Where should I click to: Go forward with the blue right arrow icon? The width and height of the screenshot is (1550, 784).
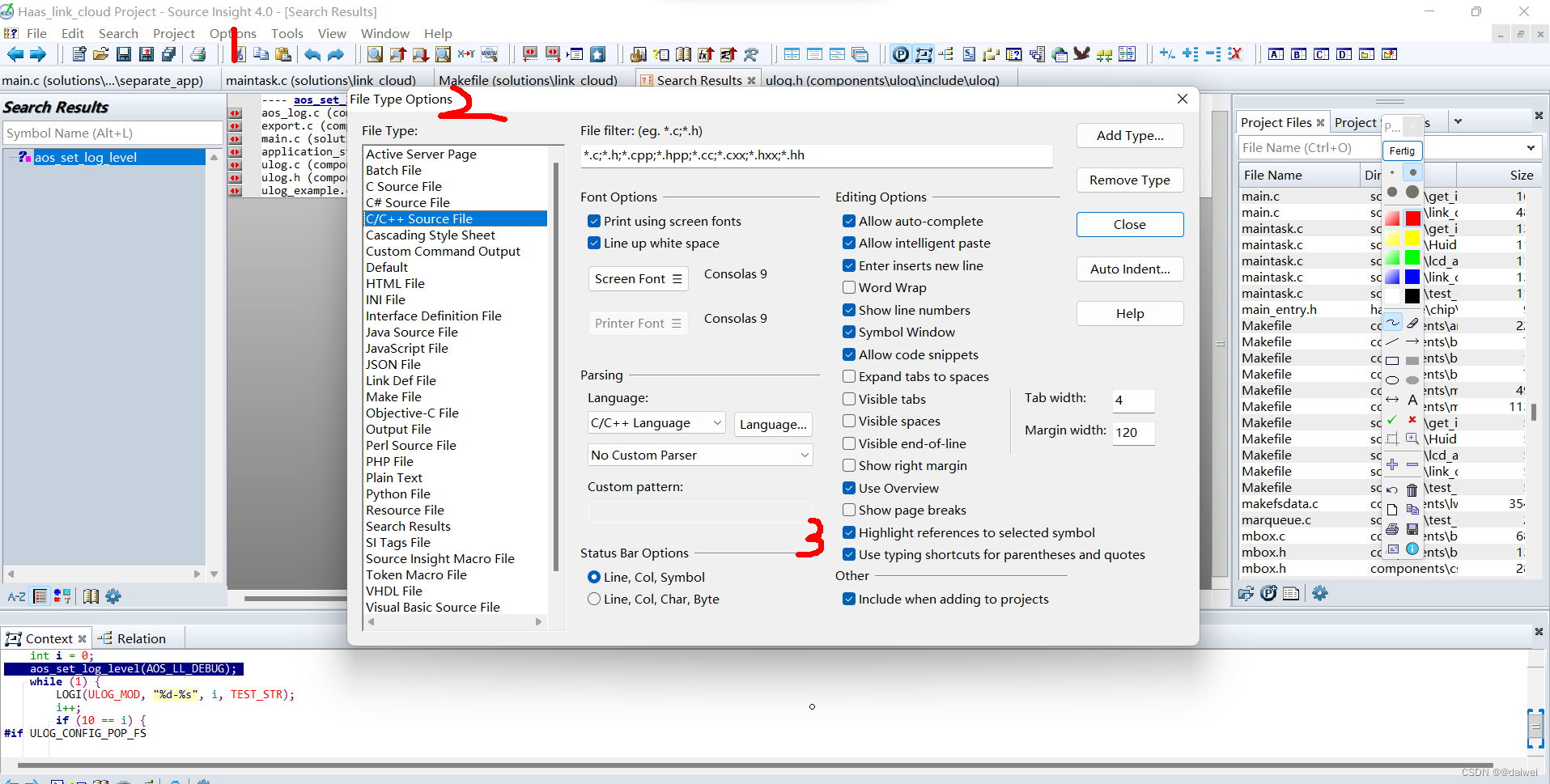point(37,54)
